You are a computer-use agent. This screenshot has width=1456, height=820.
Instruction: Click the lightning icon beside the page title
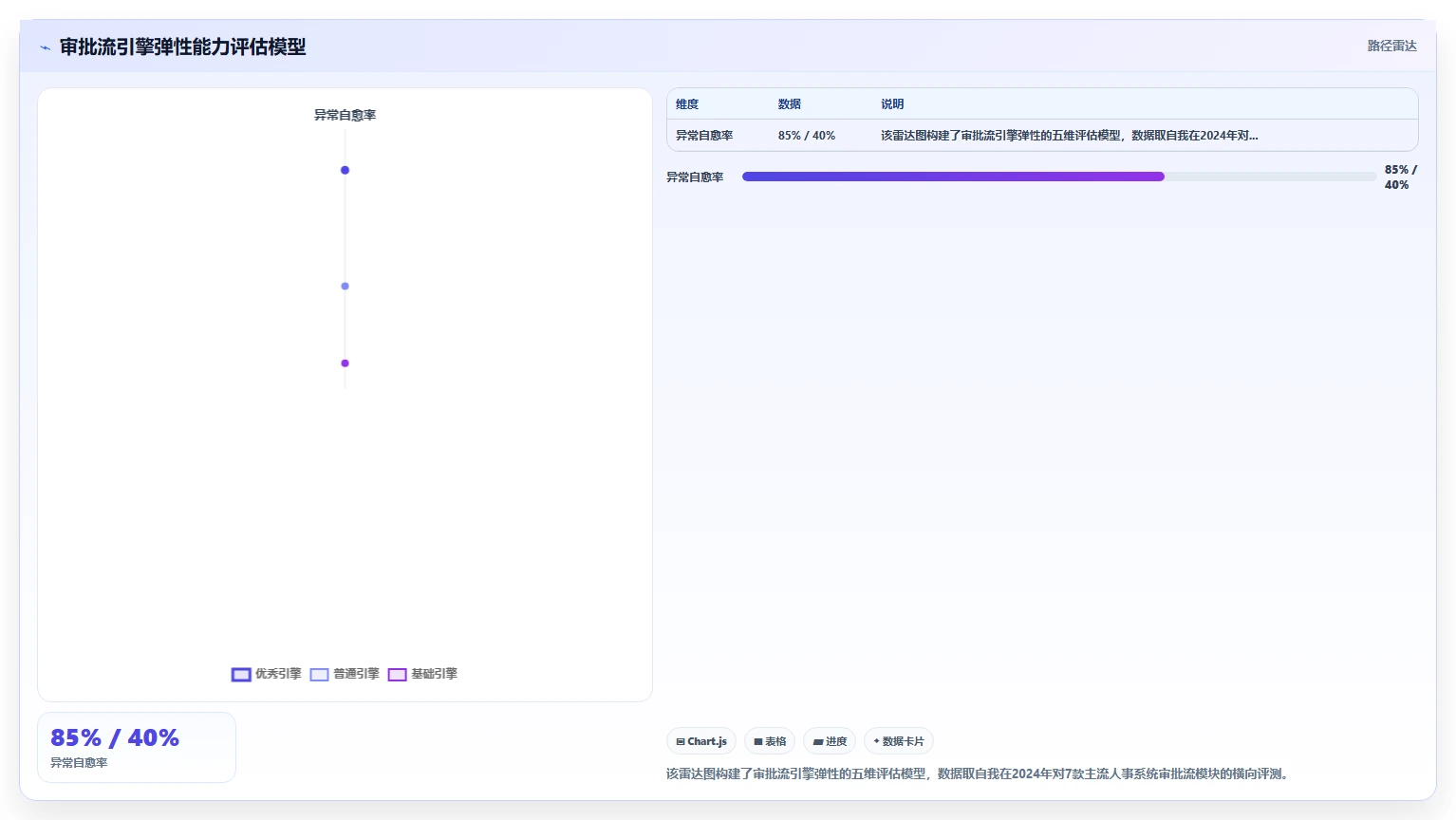coord(45,47)
